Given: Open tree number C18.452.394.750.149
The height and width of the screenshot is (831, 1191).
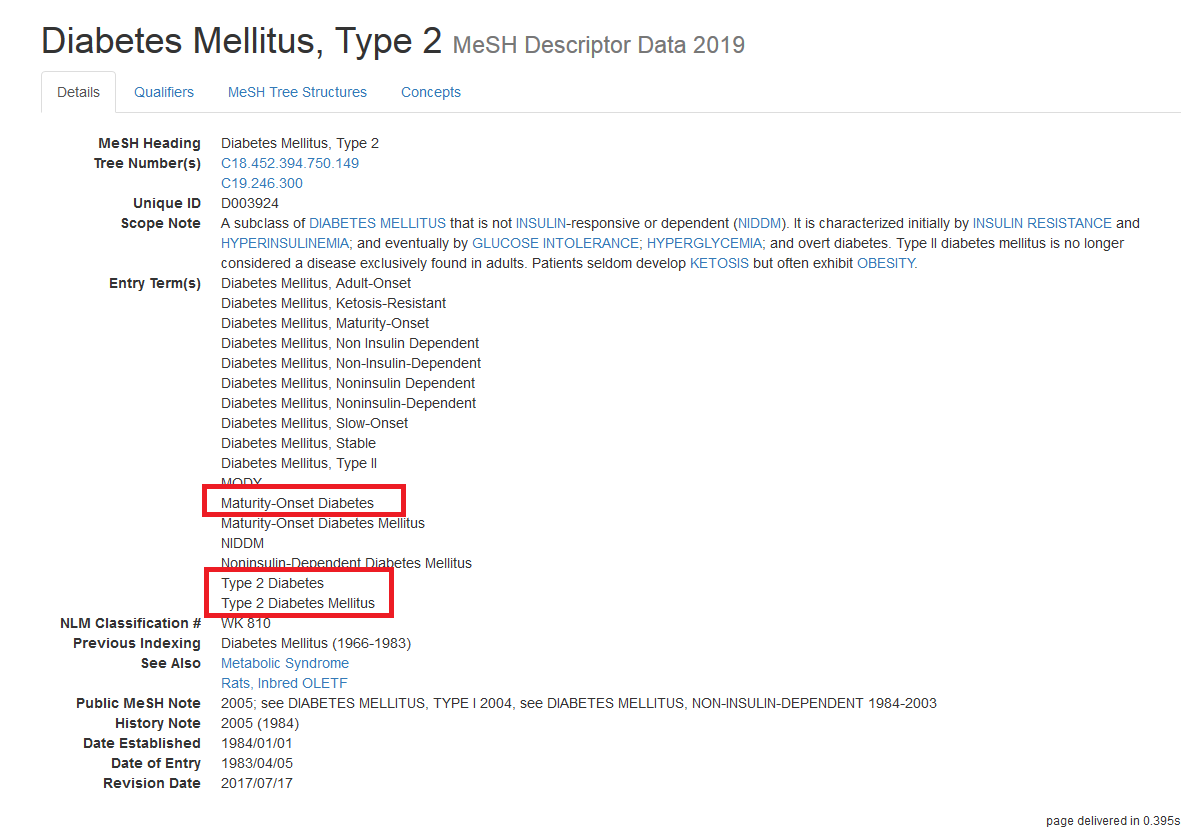Looking at the screenshot, I should point(289,163).
